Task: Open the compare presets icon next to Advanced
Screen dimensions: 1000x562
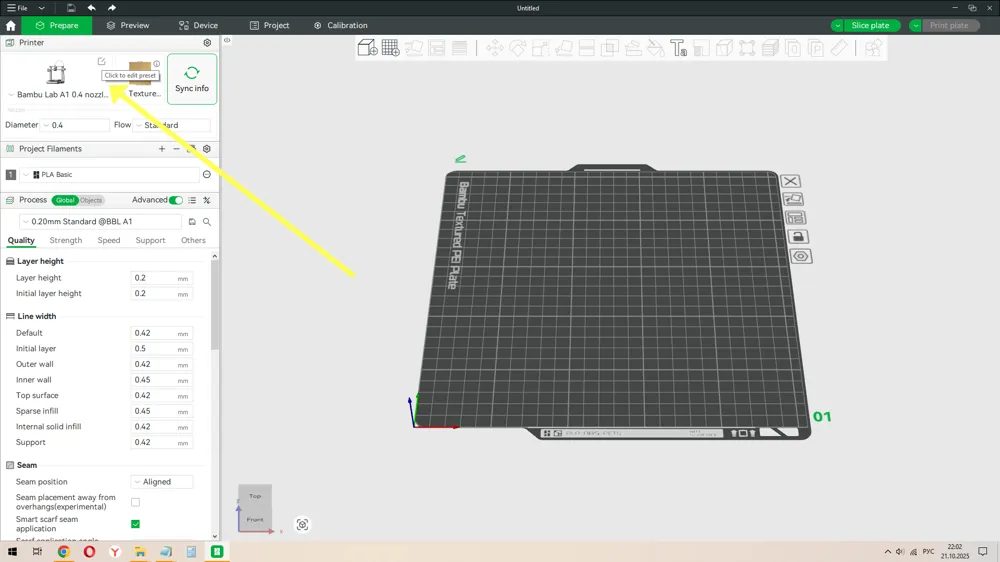Action: pos(207,200)
